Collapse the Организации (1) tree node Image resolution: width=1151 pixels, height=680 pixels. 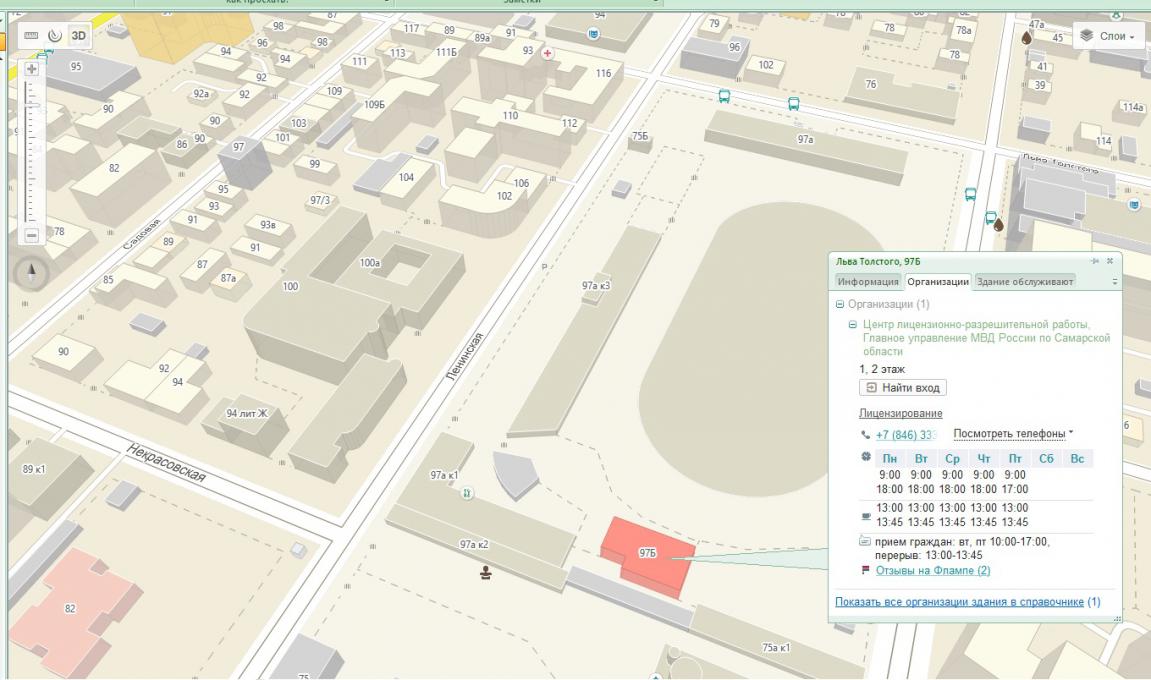tap(839, 304)
